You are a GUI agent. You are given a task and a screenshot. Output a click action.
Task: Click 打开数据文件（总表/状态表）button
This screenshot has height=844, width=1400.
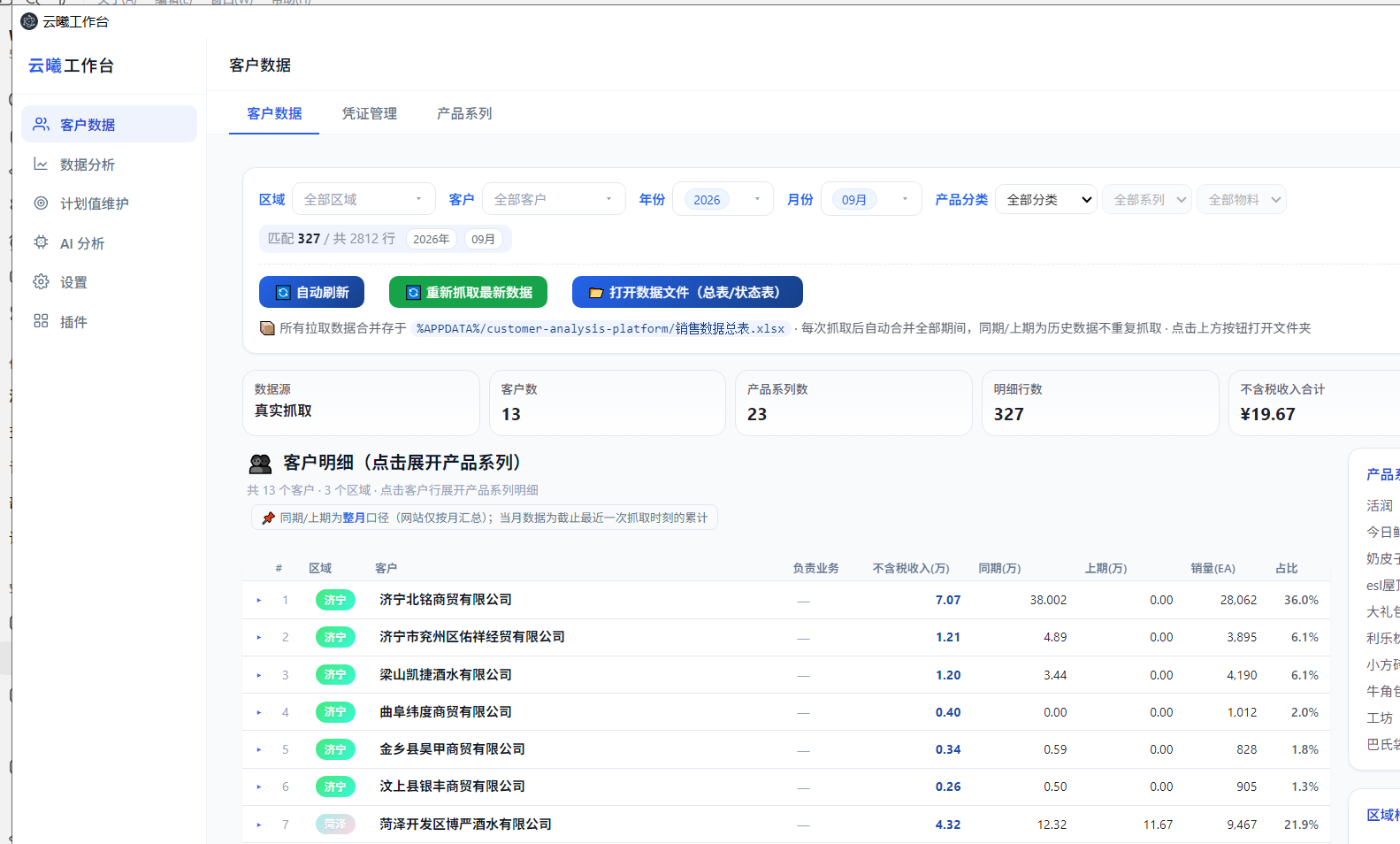(x=687, y=292)
